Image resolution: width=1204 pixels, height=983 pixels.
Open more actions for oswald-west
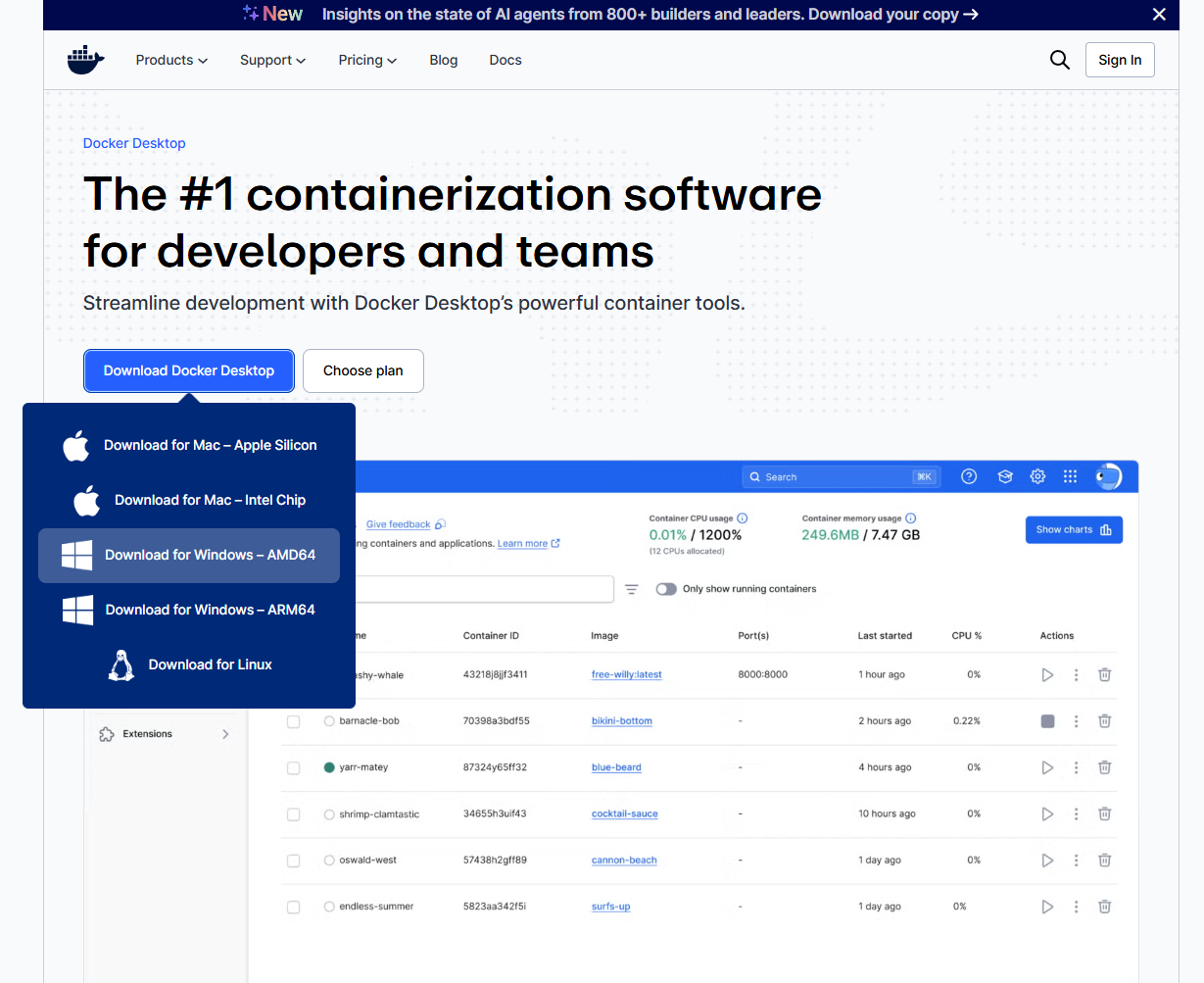(x=1076, y=860)
